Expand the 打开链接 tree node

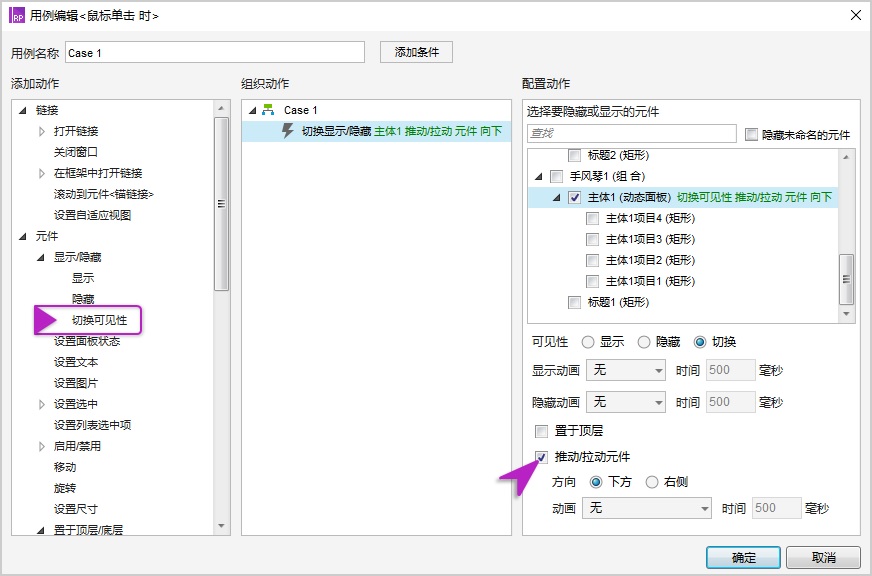tap(42, 131)
